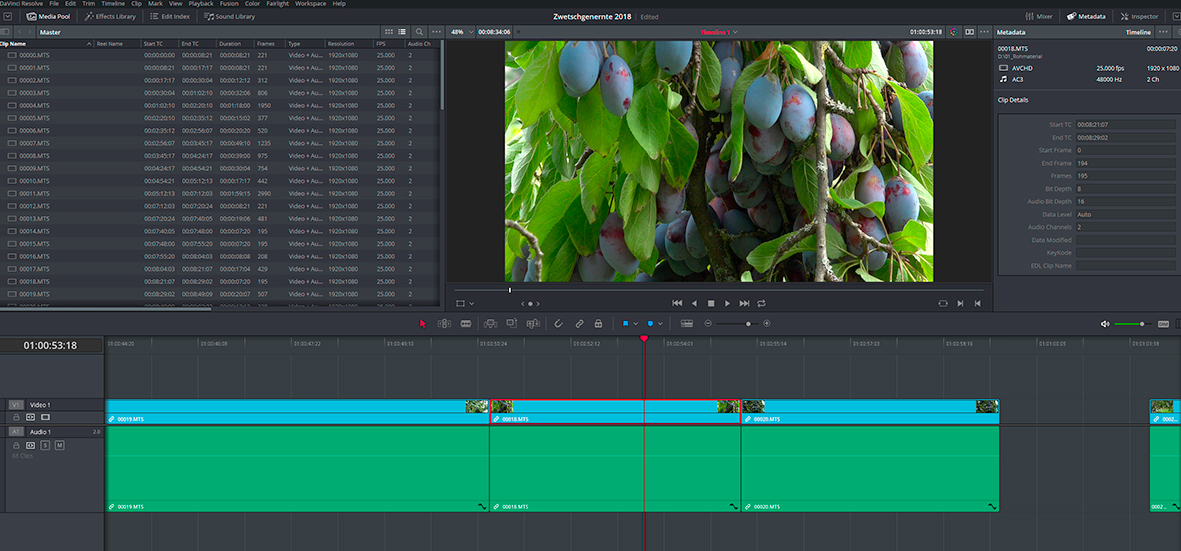Click the Full Extent Zoom icon
This screenshot has width=1181, height=551.
687,323
